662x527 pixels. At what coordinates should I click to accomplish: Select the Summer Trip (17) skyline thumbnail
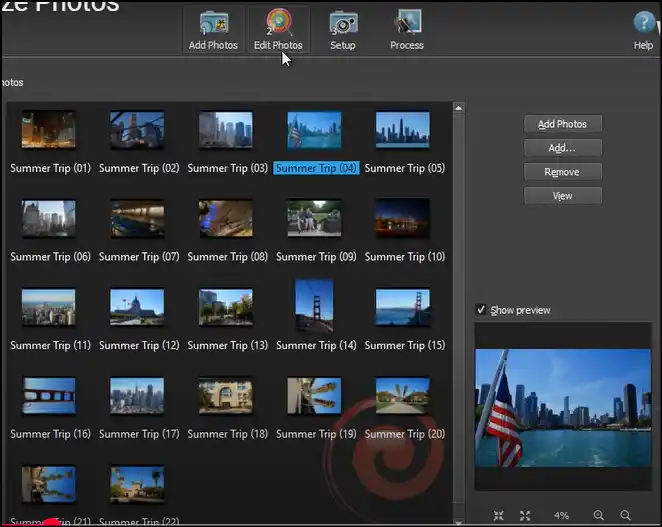[137, 396]
